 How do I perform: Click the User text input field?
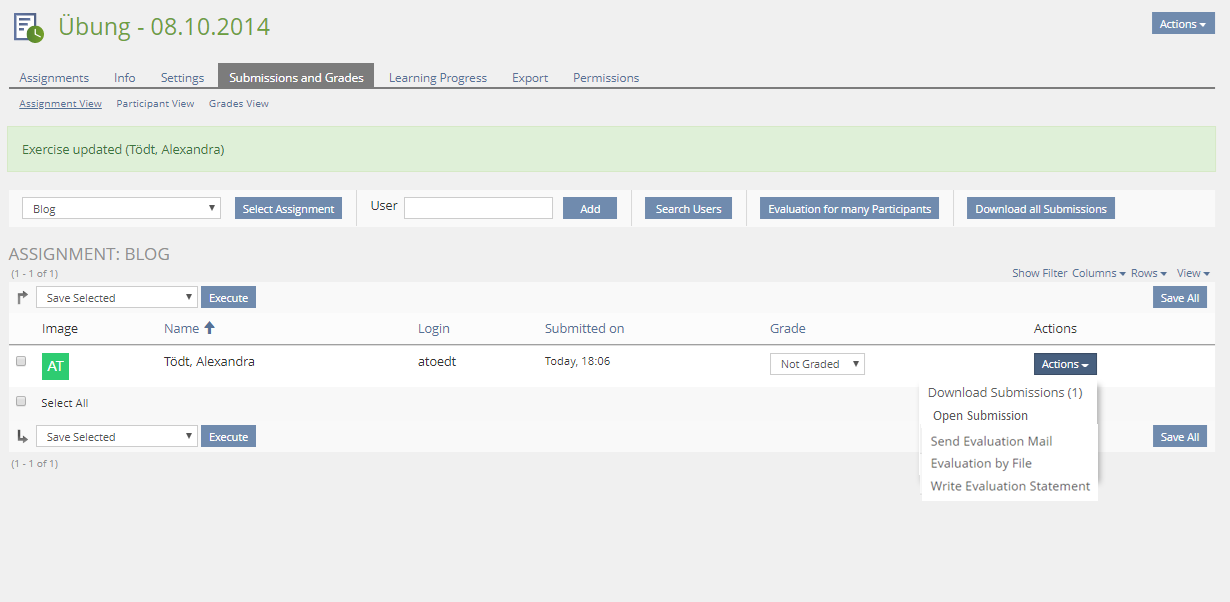478,208
